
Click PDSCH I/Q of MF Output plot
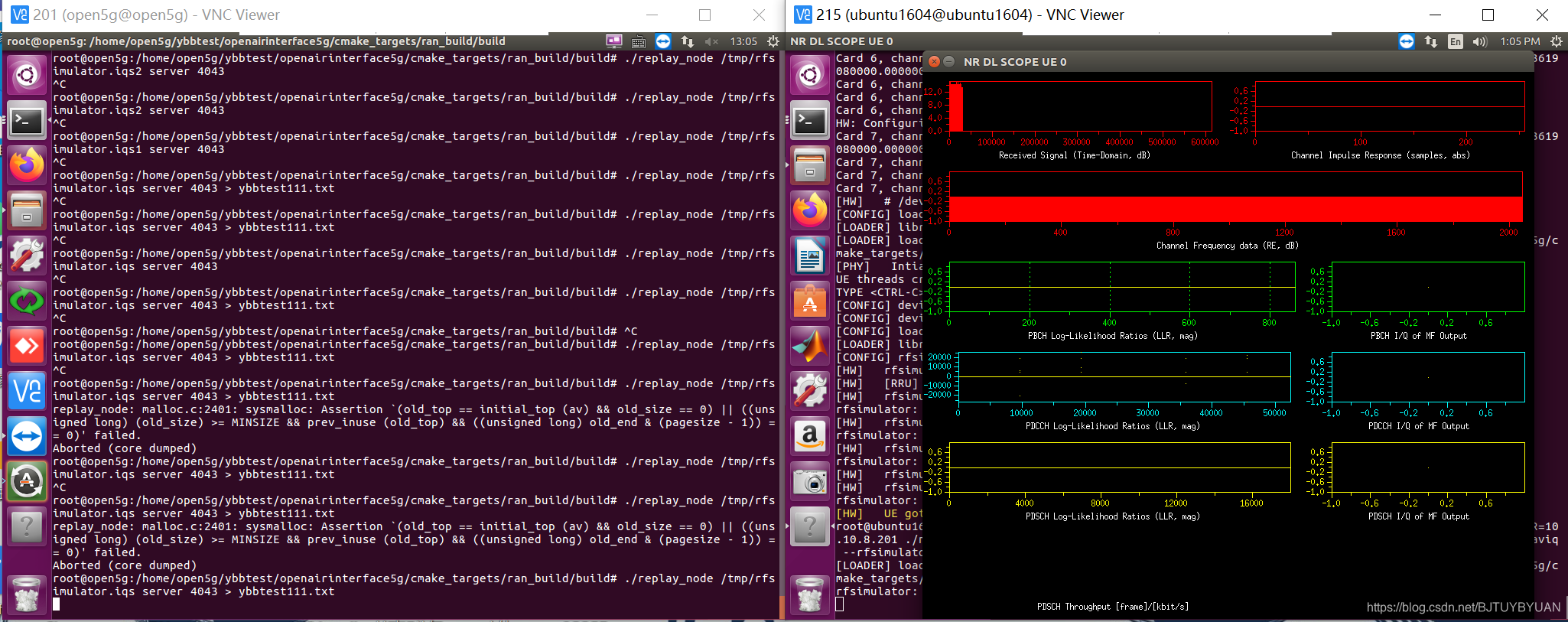click(x=1427, y=467)
